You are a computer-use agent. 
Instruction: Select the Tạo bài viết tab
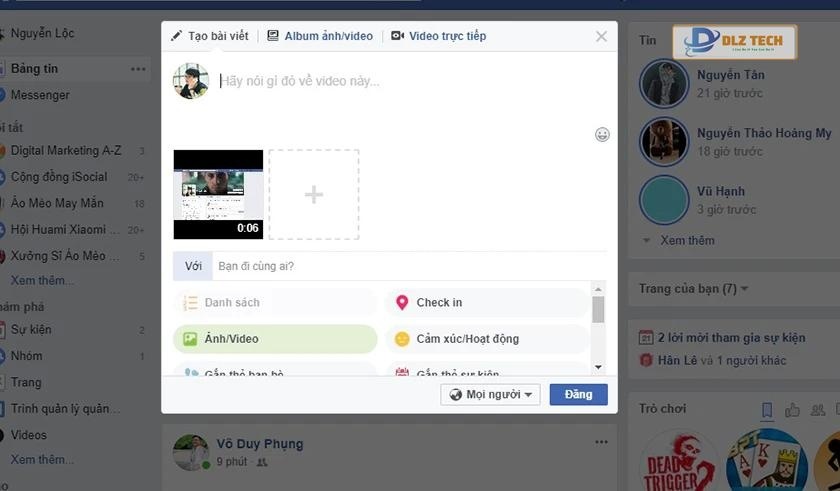(x=214, y=36)
